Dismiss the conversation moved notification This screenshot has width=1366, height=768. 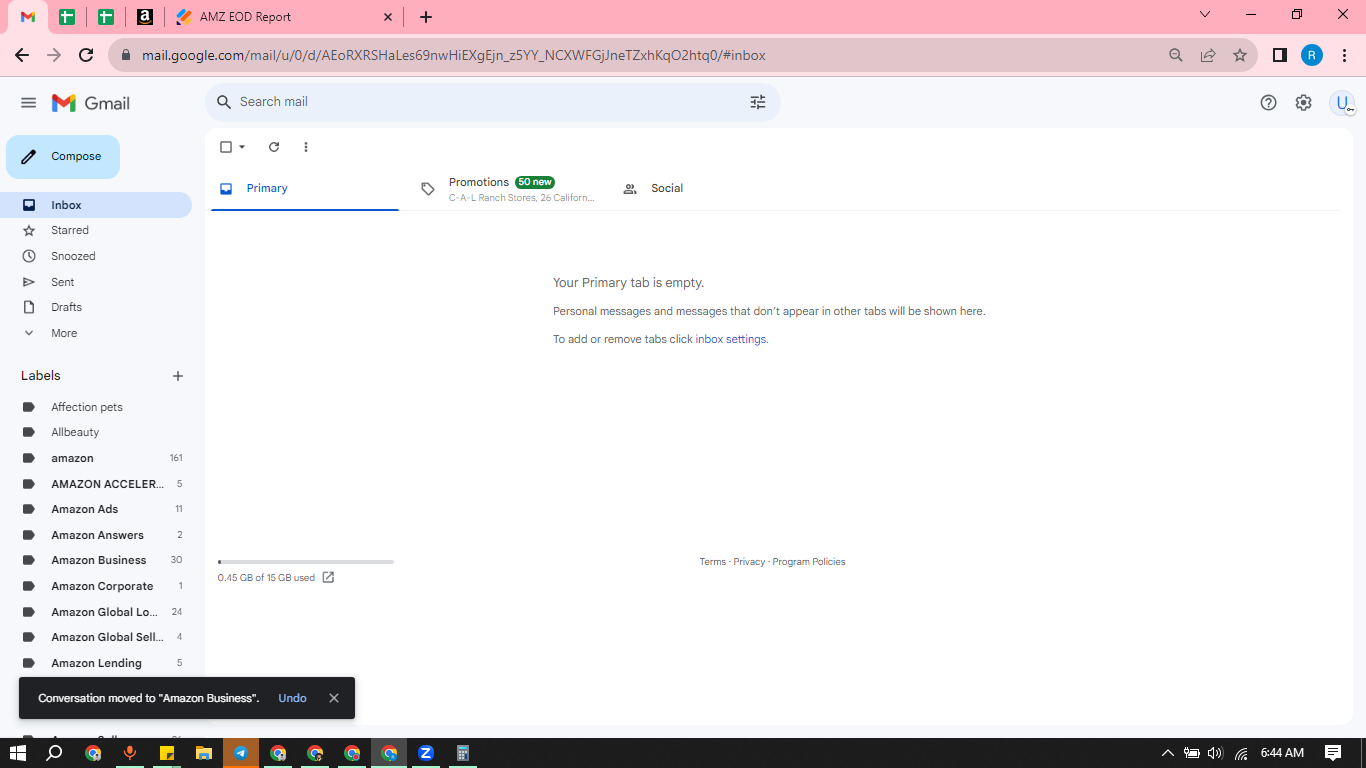point(334,698)
